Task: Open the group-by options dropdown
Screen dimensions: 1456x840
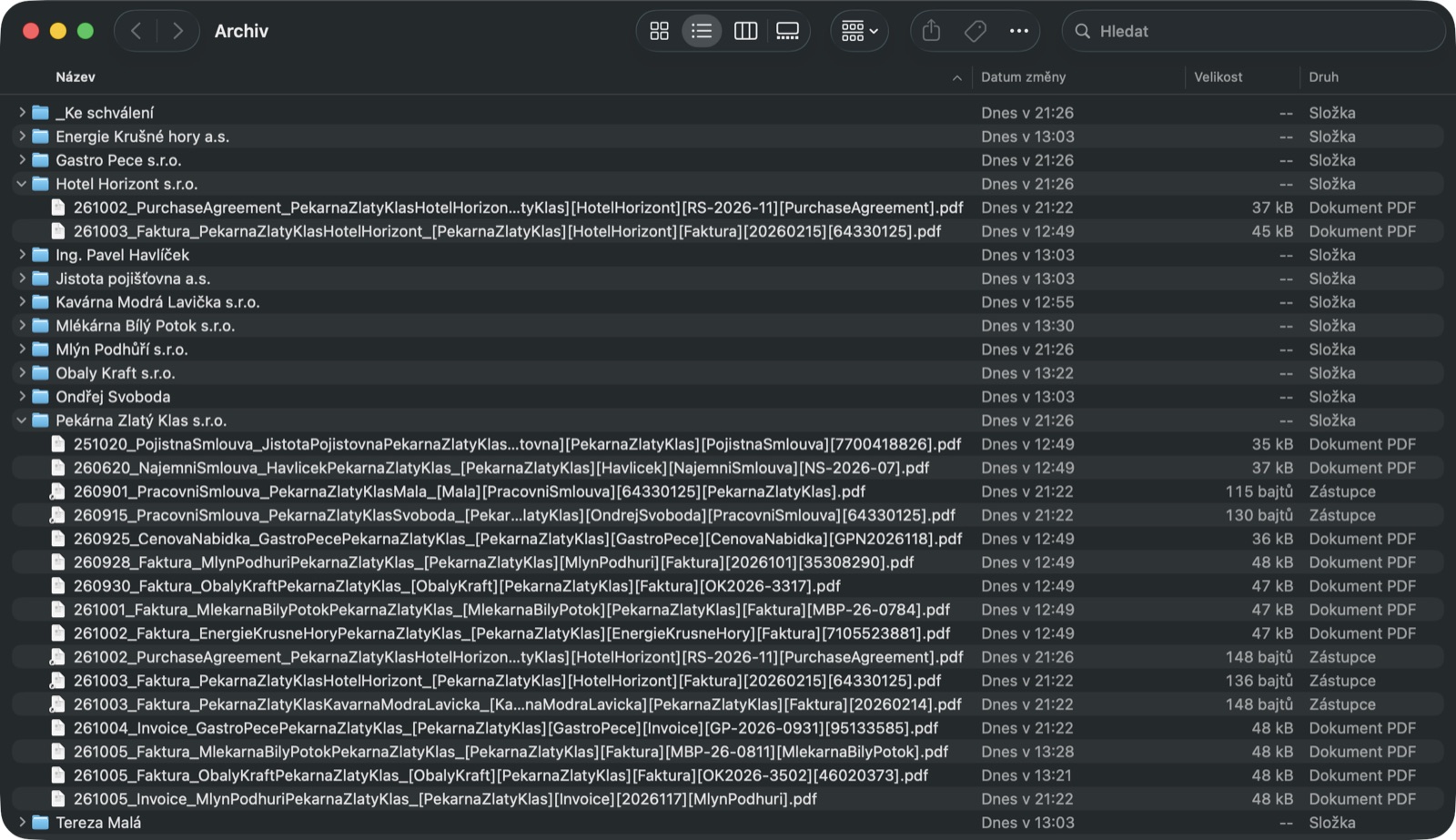Action: 859,31
